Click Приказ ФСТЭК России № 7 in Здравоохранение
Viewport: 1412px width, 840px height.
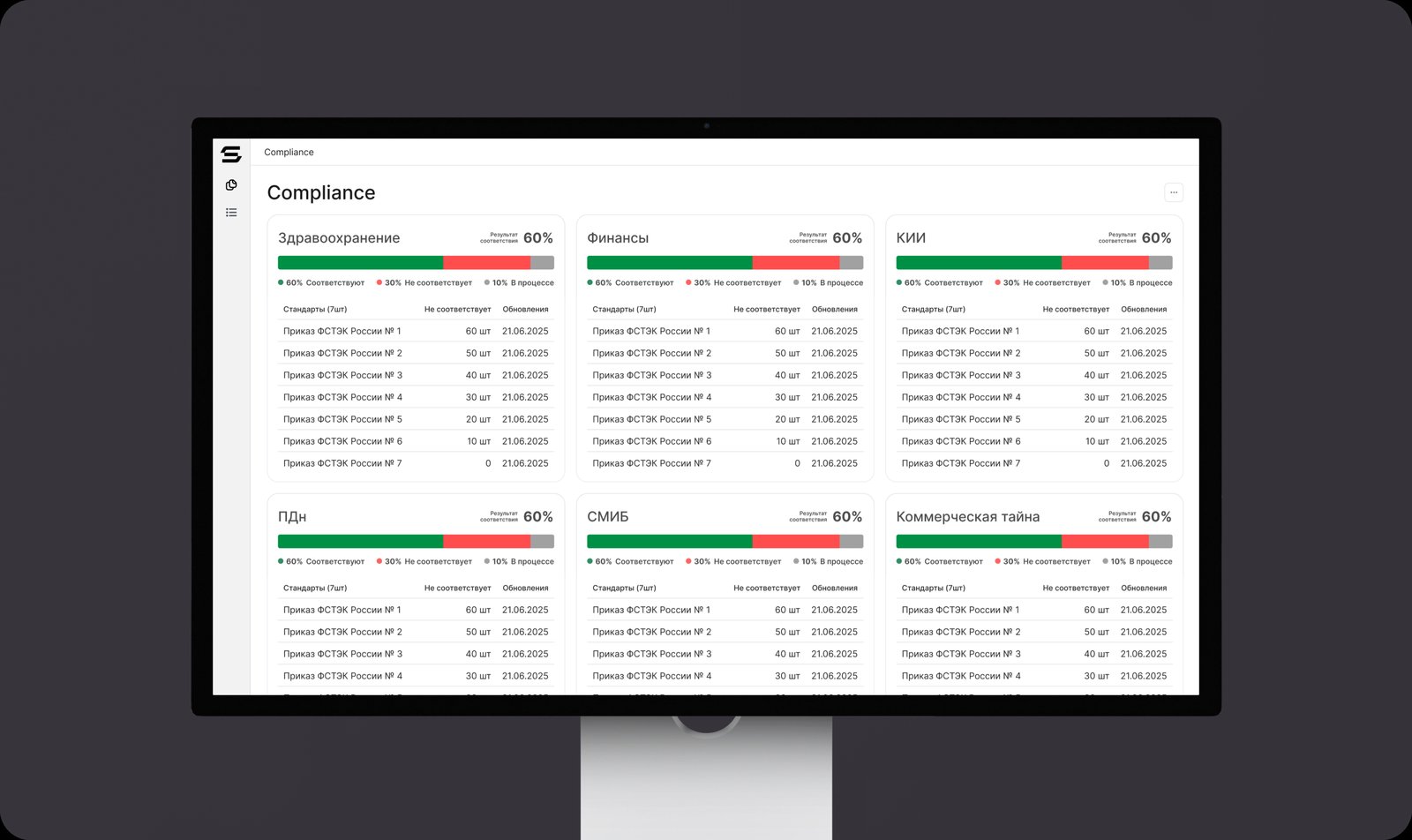pyautogui.click(x=342, y=463)
